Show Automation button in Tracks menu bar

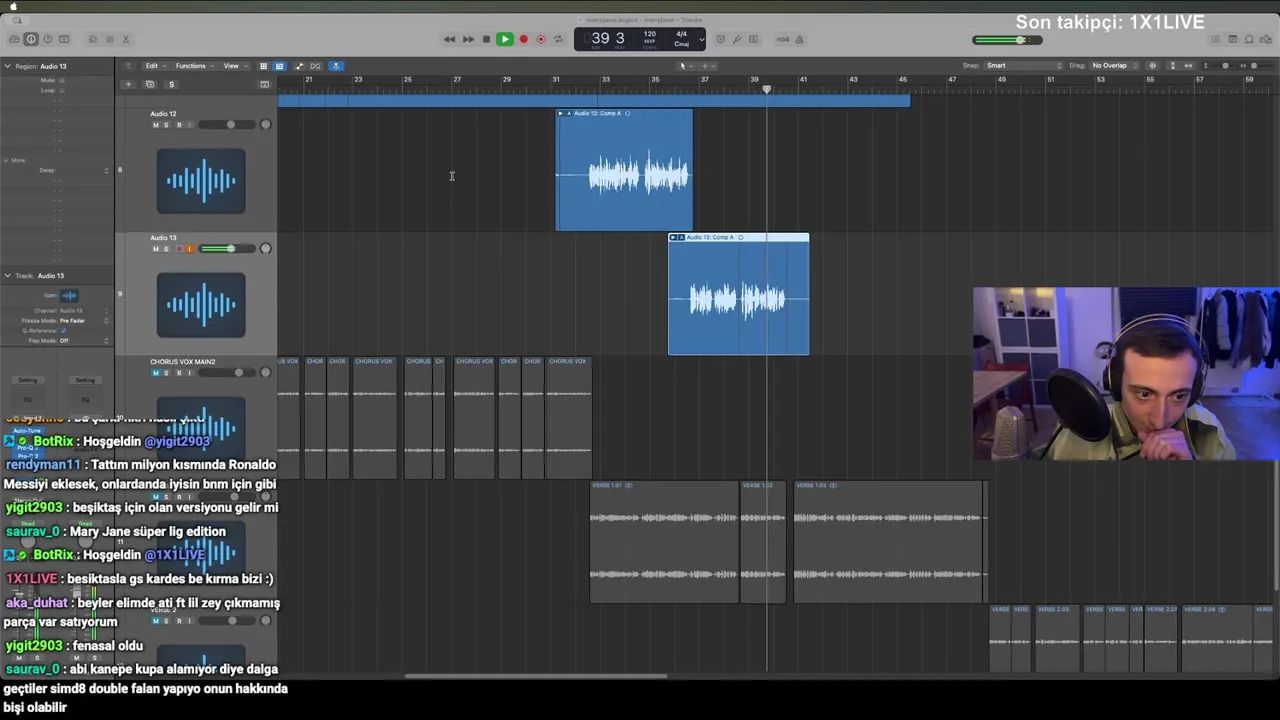(x=299, y=66)
